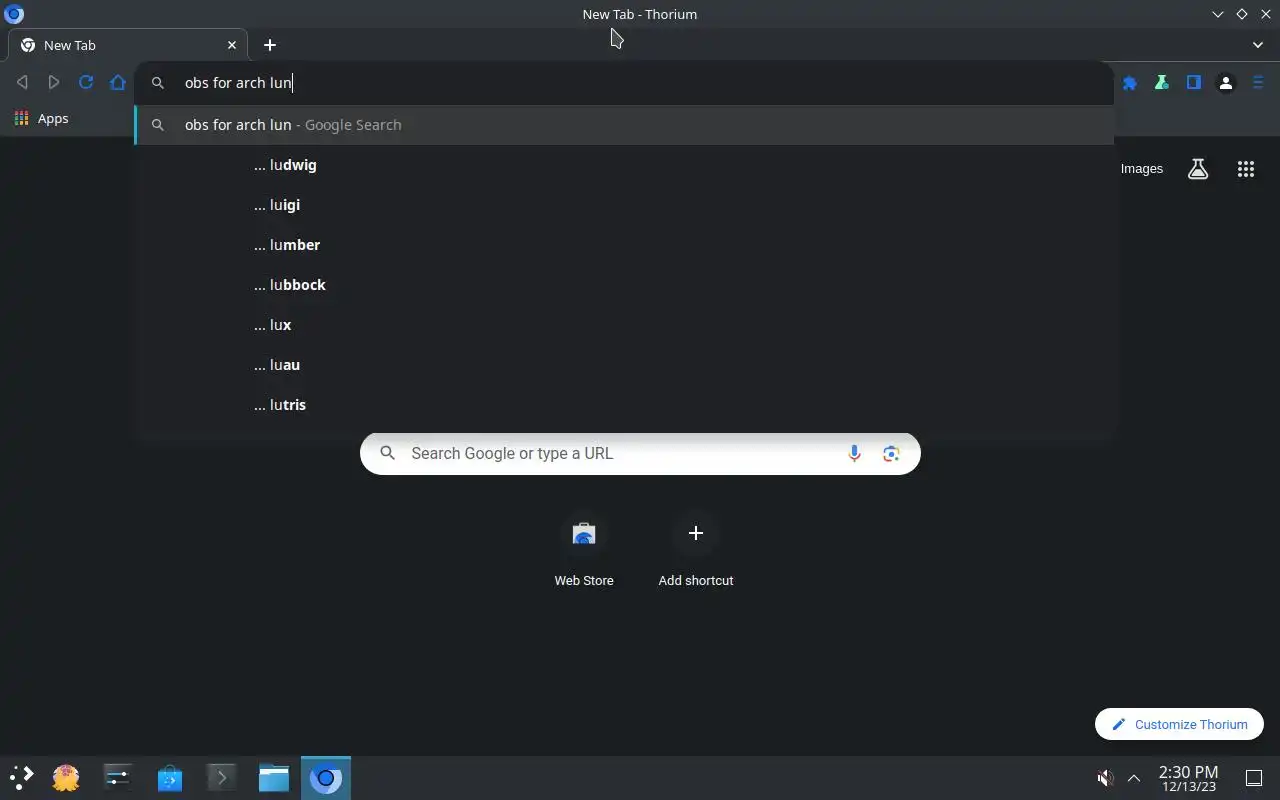Reload the page with refresh icon
Screen dimensions: 1280x800
(86, 83)
